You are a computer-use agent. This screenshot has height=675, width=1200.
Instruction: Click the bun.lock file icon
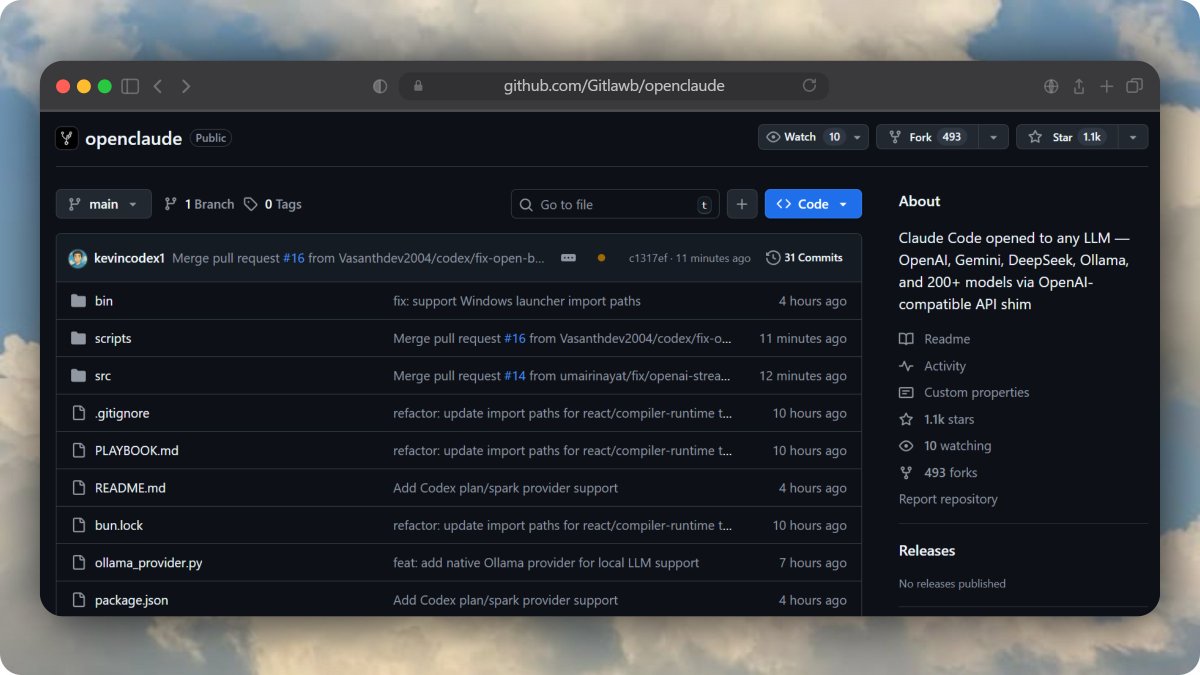point(79,526)
